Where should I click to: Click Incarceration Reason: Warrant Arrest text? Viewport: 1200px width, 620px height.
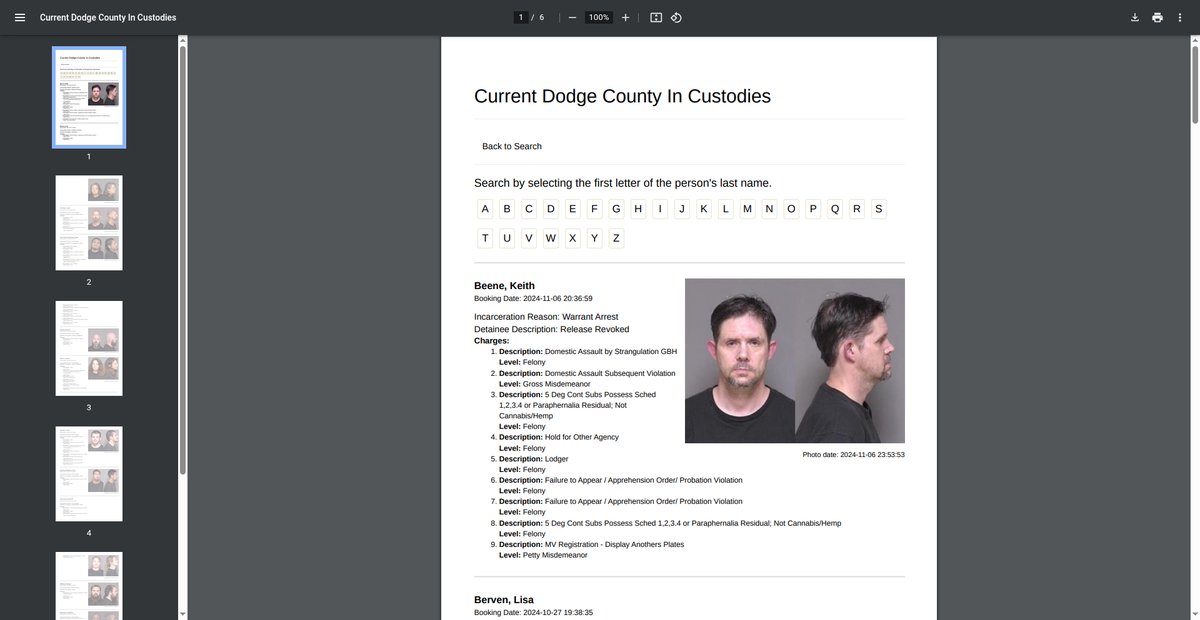[x=546, y=317]
